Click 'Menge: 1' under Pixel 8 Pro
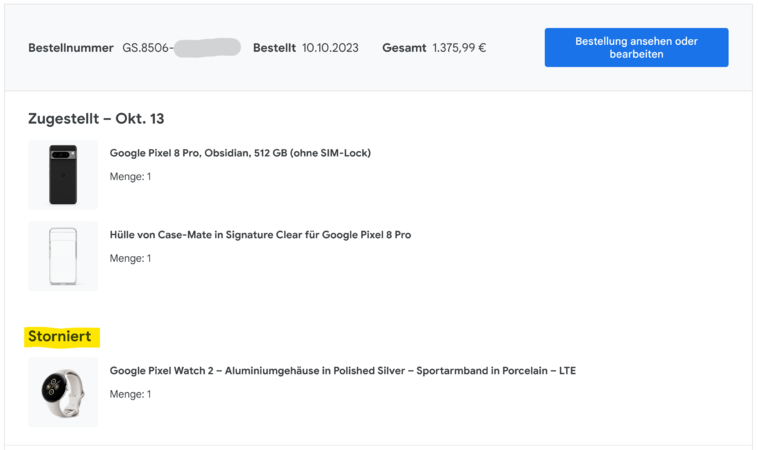This screenshot has width=758, height=450. pyautogui.click(x=130, y=176)
